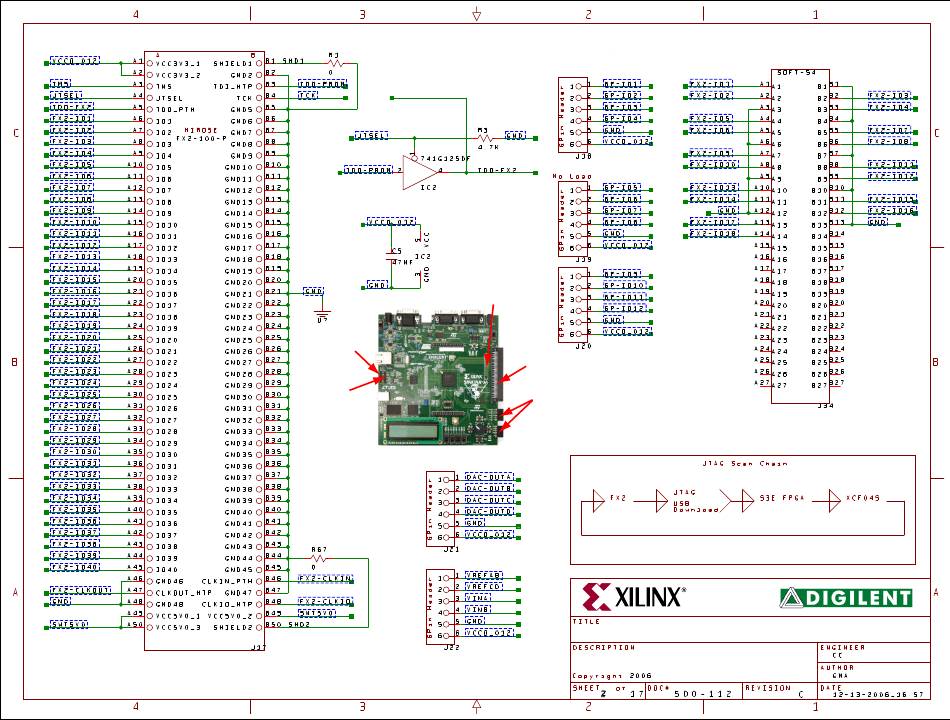Select the VINB net label
The width and height of the screenshot is (950, 720).
pos(478,610)
